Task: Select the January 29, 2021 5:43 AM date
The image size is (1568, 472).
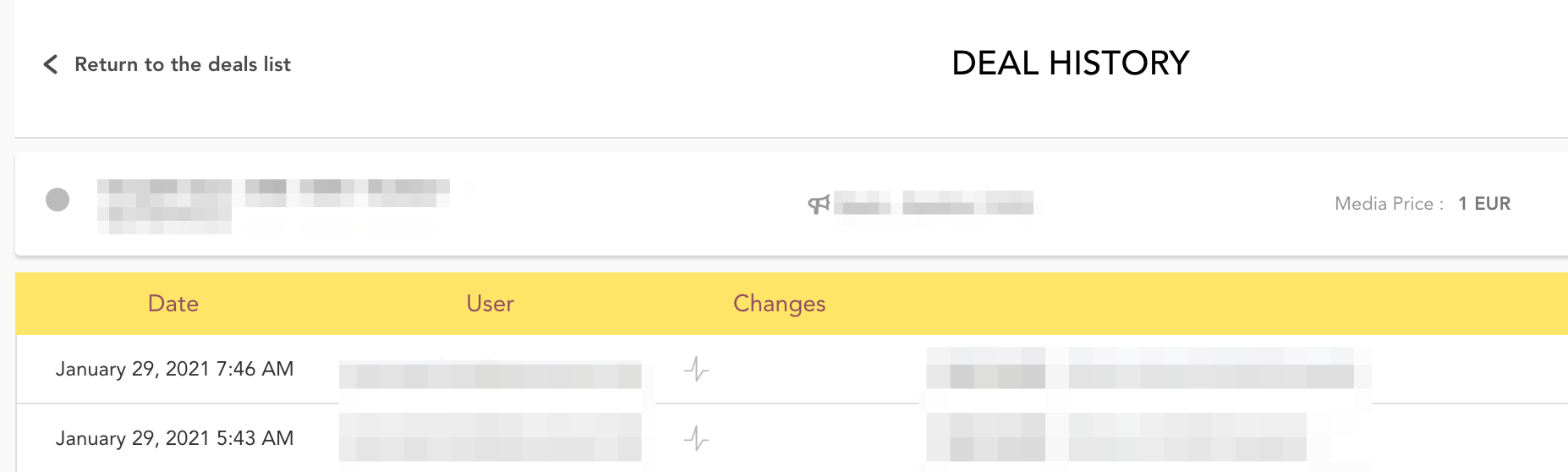Action: [x=174, y=438]
